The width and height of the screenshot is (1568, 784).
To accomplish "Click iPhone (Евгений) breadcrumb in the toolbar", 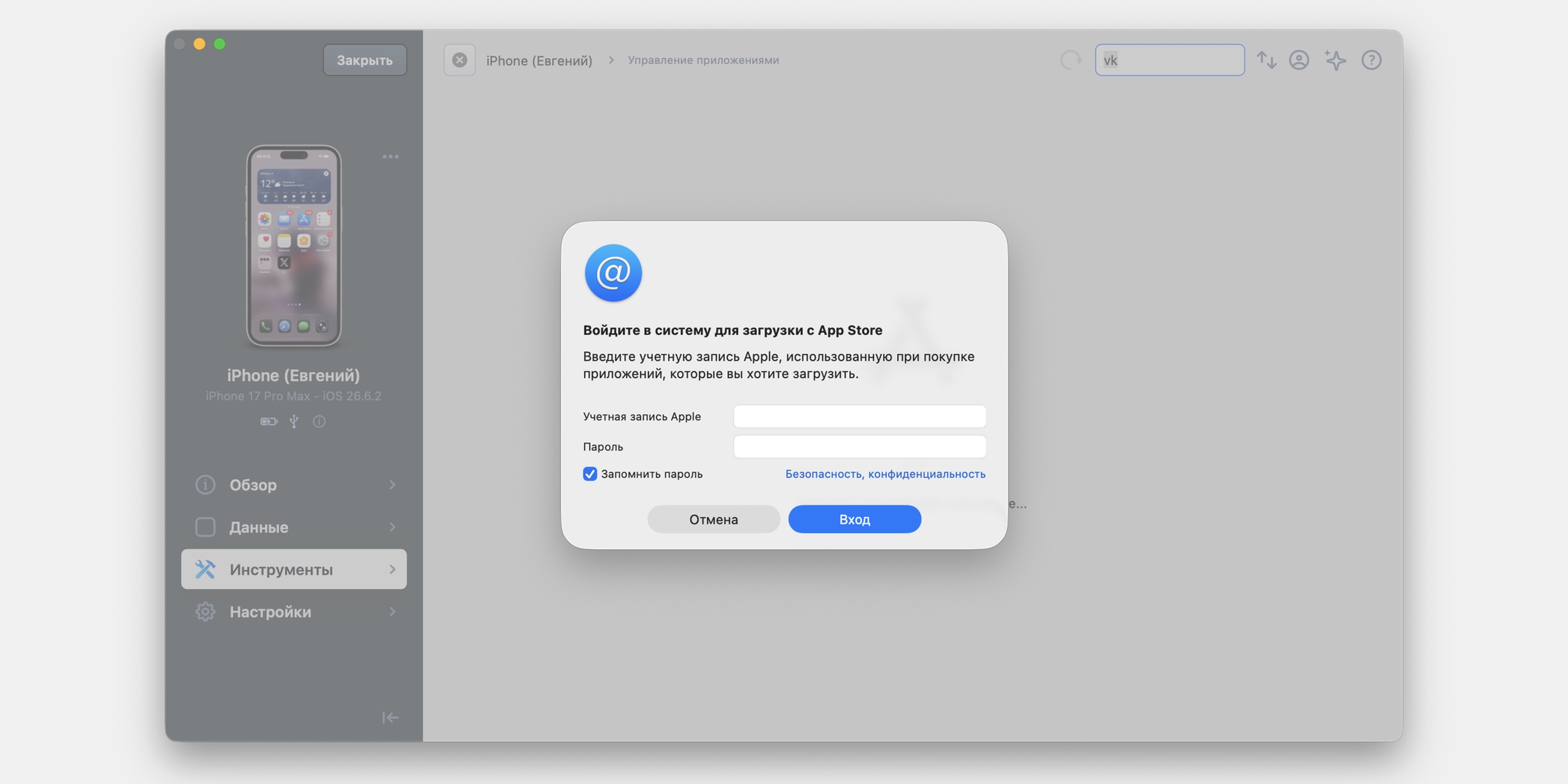I will coord(539,61).
